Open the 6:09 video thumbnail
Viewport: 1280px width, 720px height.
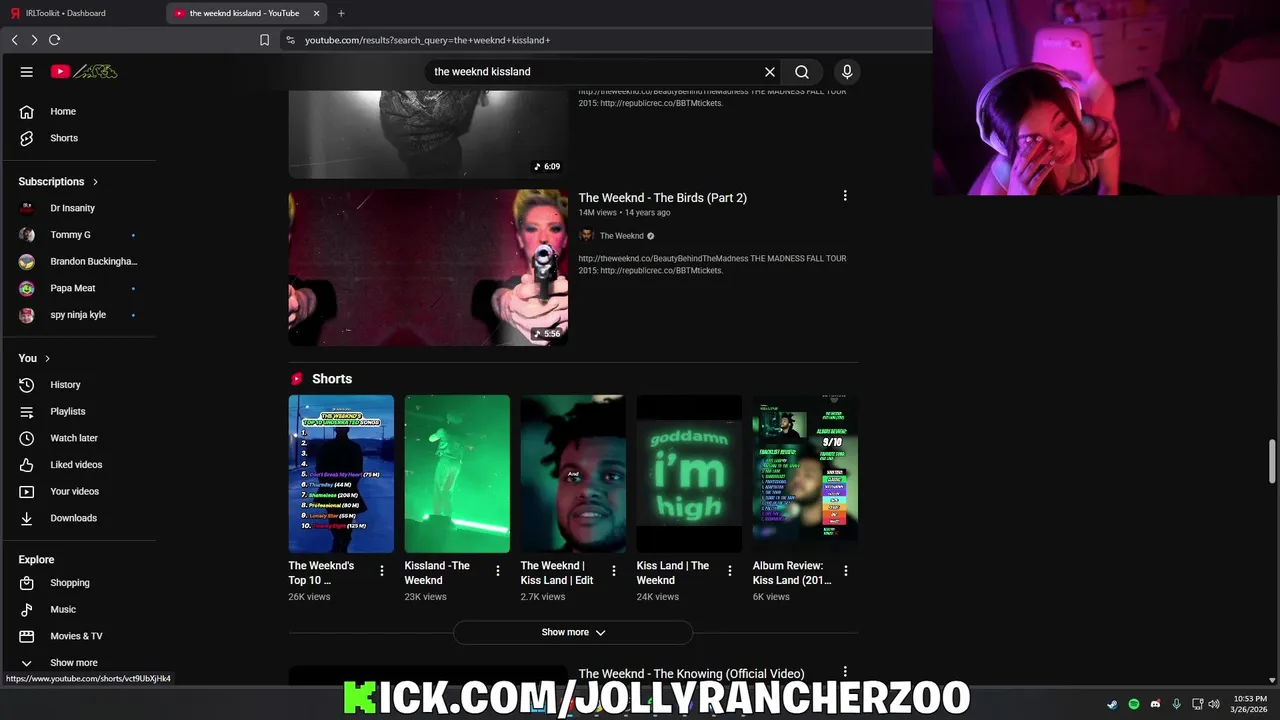pyautogui.click(x=428, y=134)
